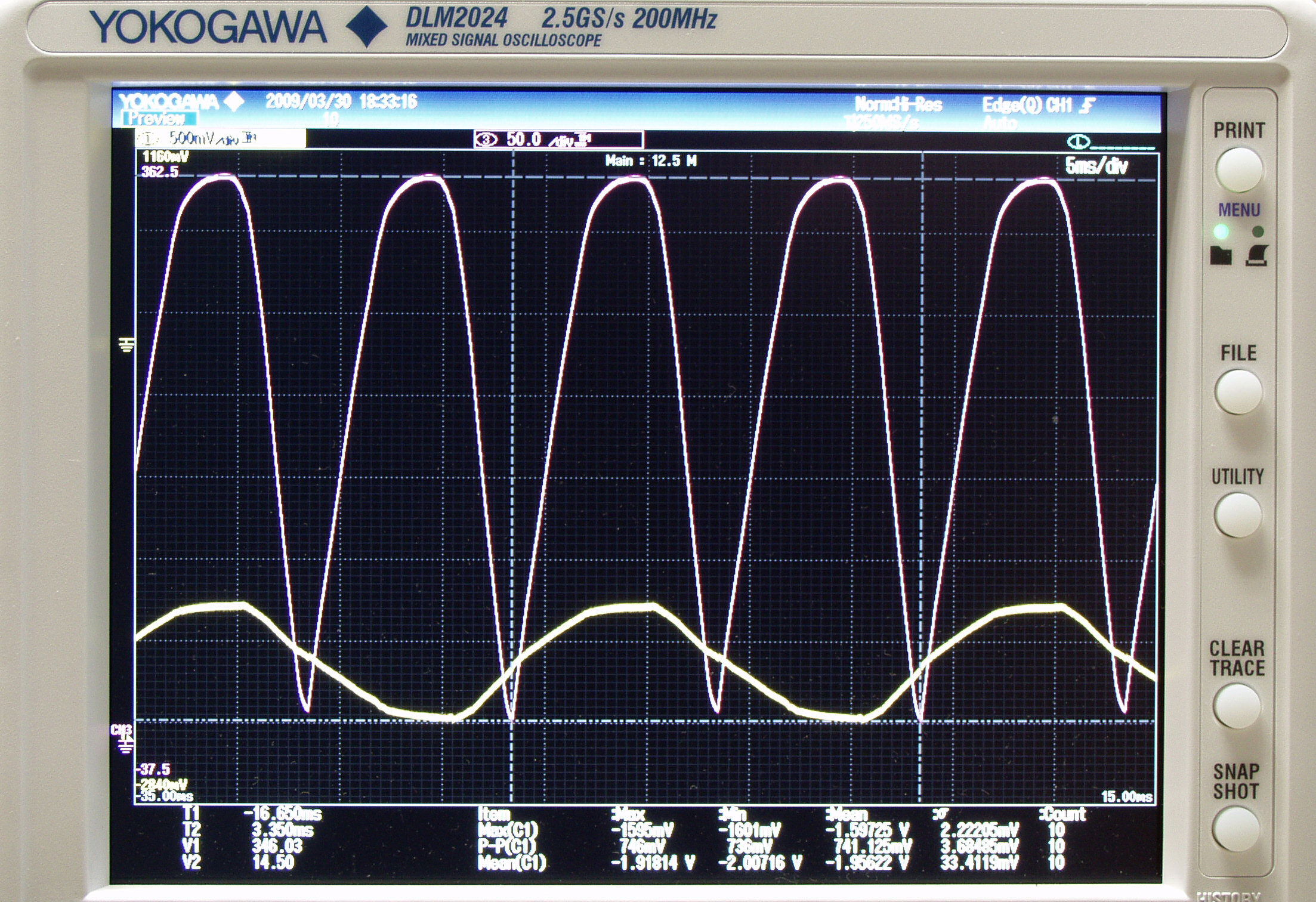Click the printer icon under MENU
Viewport: 1316px width, 902px height.
(1256, 255)
